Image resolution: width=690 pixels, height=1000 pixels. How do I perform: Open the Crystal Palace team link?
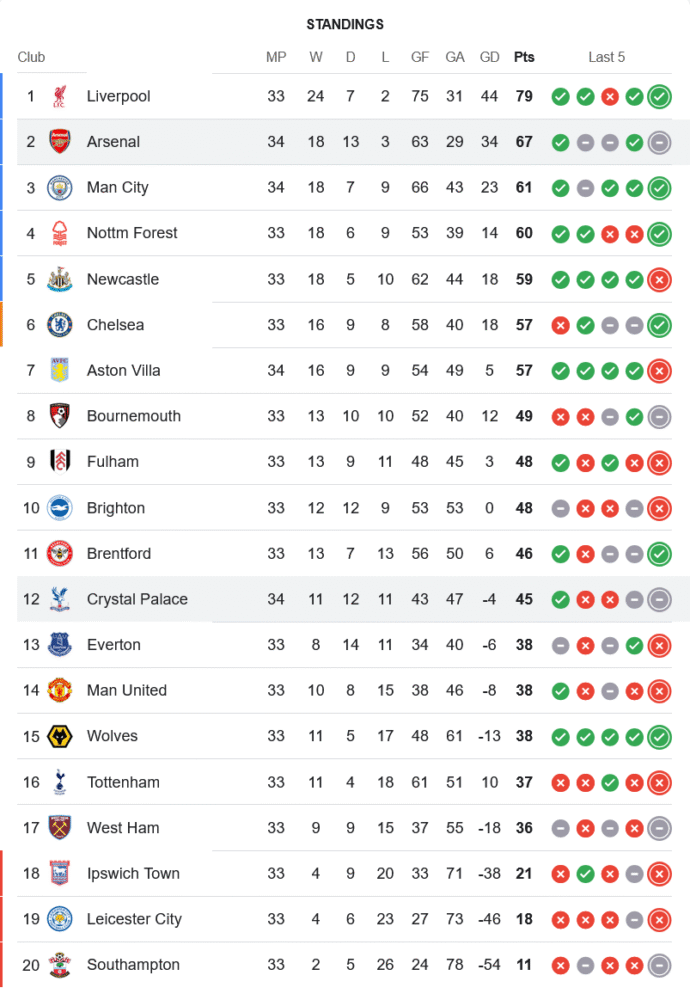point(137,599)
